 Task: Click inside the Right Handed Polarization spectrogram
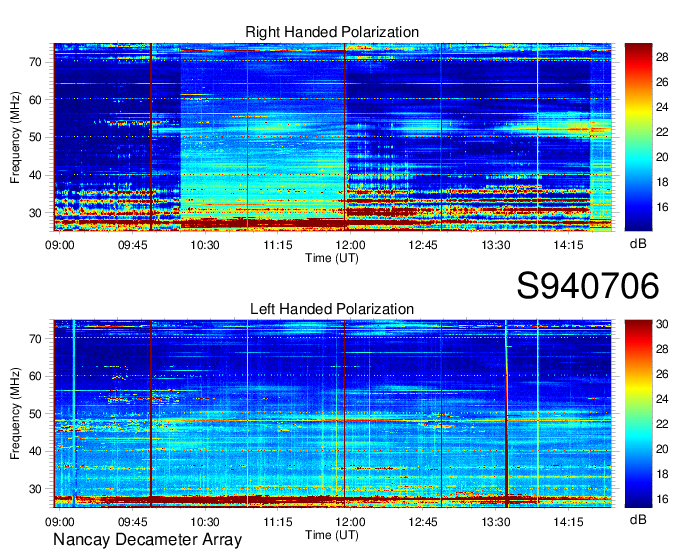click(x=332, y=137)
